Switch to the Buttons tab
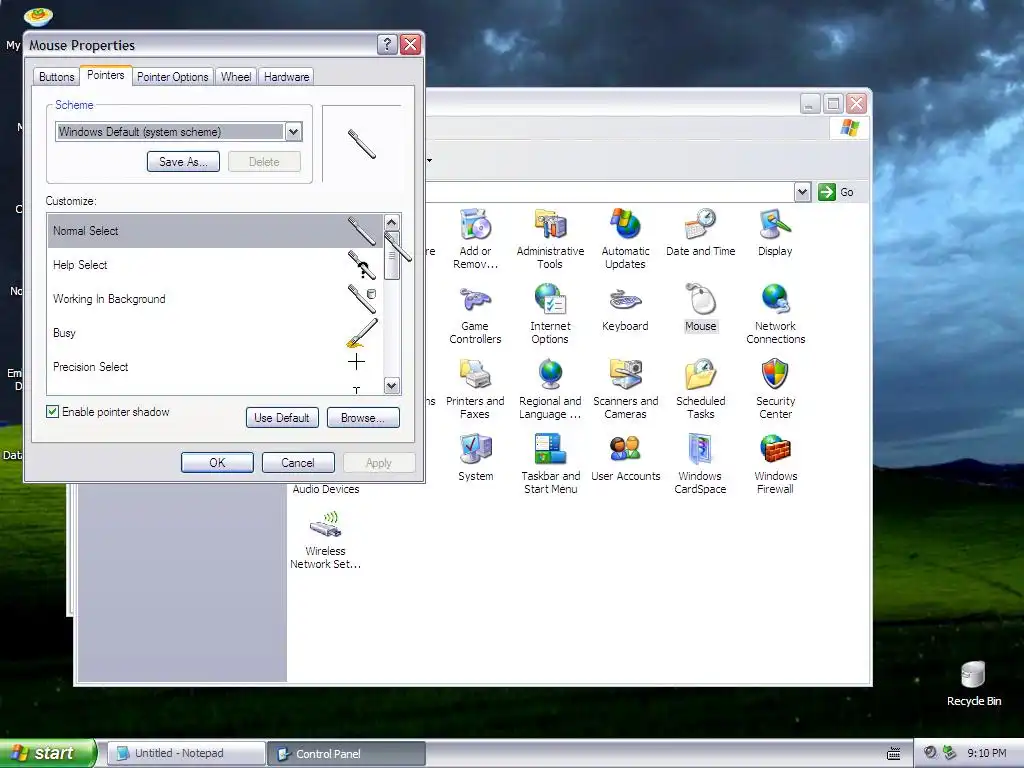This screenshot has height=768, width=1024. point(56,77)
